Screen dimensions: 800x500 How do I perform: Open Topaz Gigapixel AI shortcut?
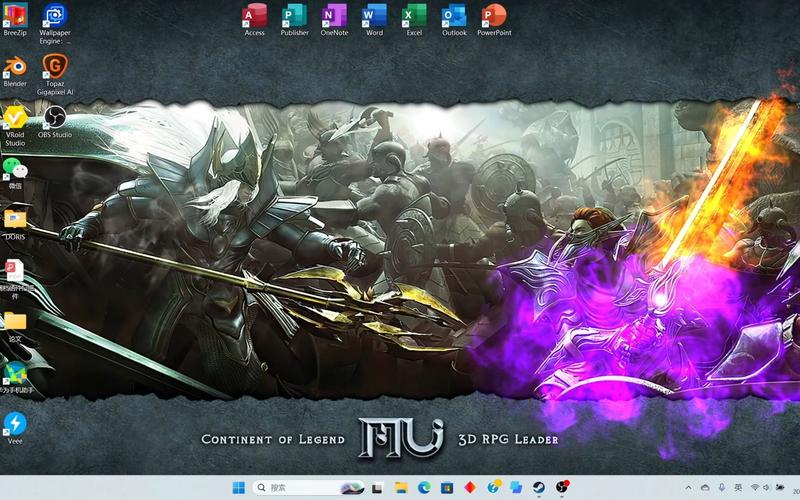[55, 75]
